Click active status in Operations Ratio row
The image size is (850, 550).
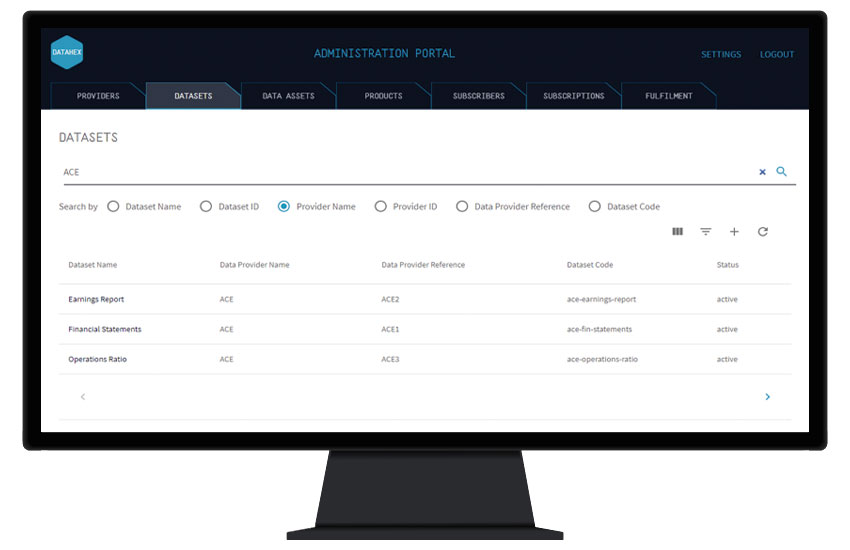pos(727,359)
